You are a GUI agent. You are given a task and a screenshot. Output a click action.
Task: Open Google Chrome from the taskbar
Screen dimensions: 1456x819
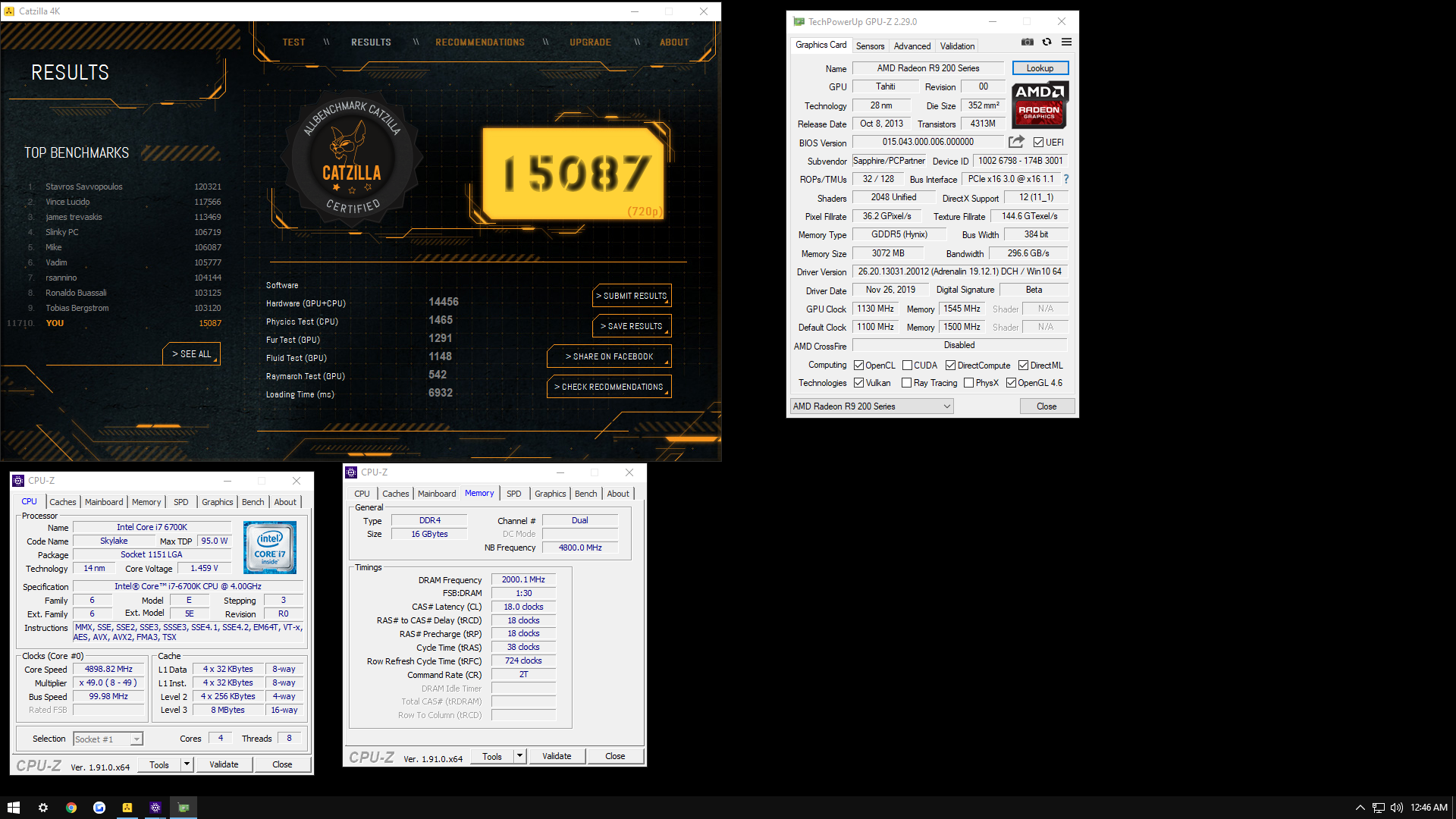[x=71, y=808]
